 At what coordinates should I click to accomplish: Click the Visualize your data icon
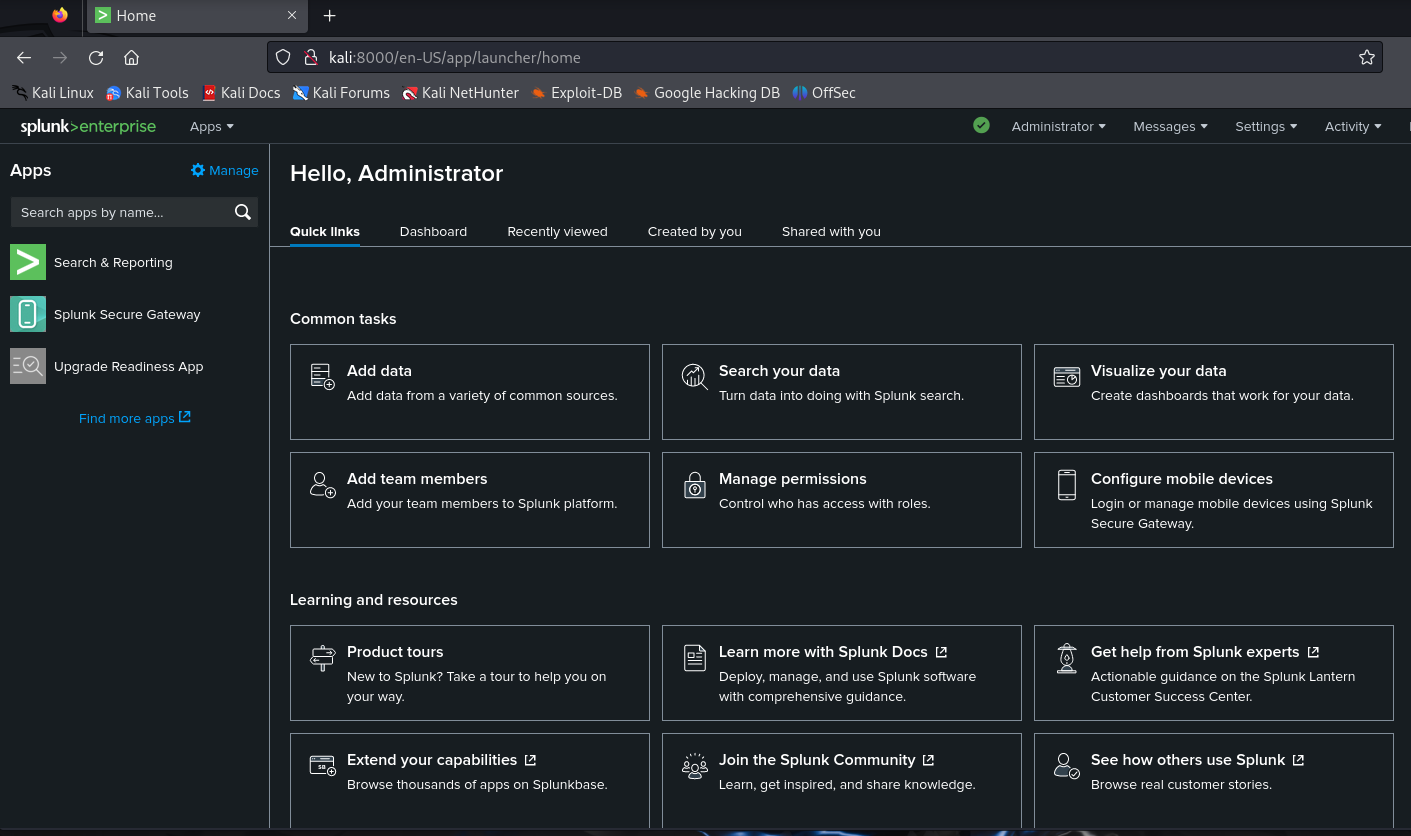[1067, 376]
